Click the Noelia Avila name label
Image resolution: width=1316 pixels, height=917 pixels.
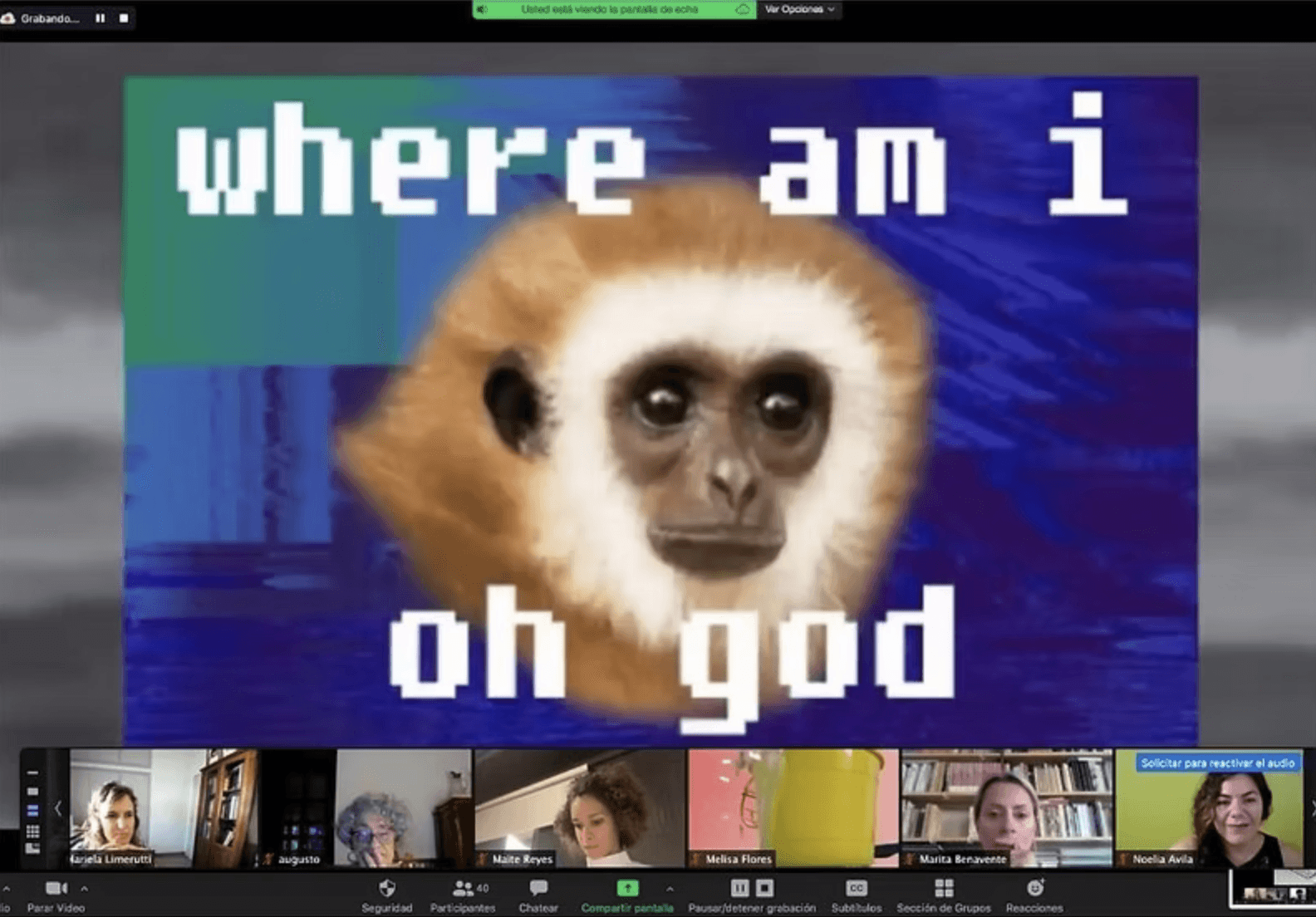(1162, 859)
